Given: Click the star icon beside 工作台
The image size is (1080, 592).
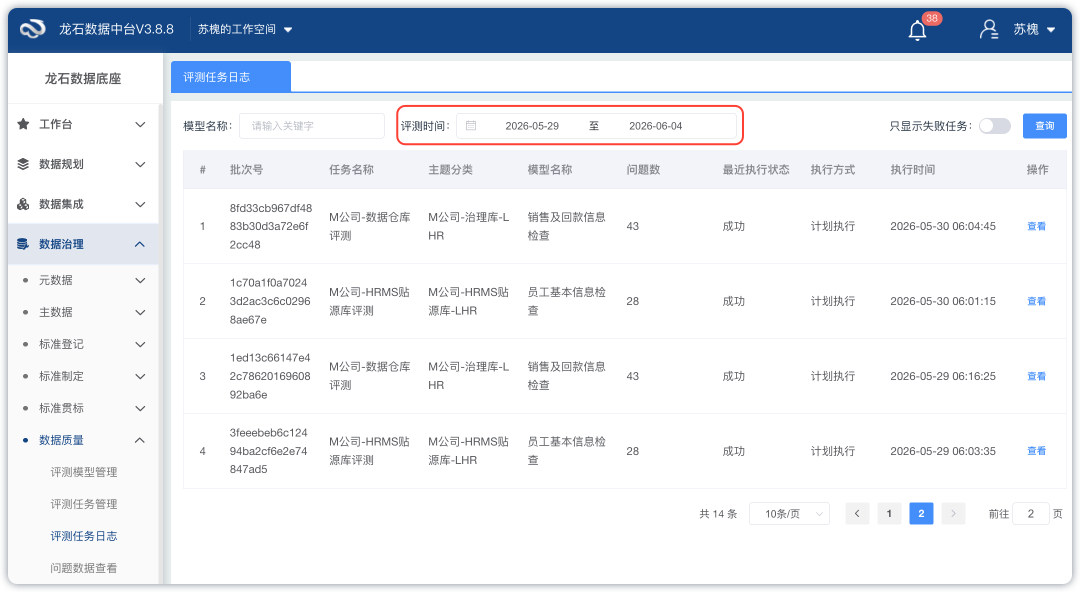Looking at the screenshot, I should (23, 124).
